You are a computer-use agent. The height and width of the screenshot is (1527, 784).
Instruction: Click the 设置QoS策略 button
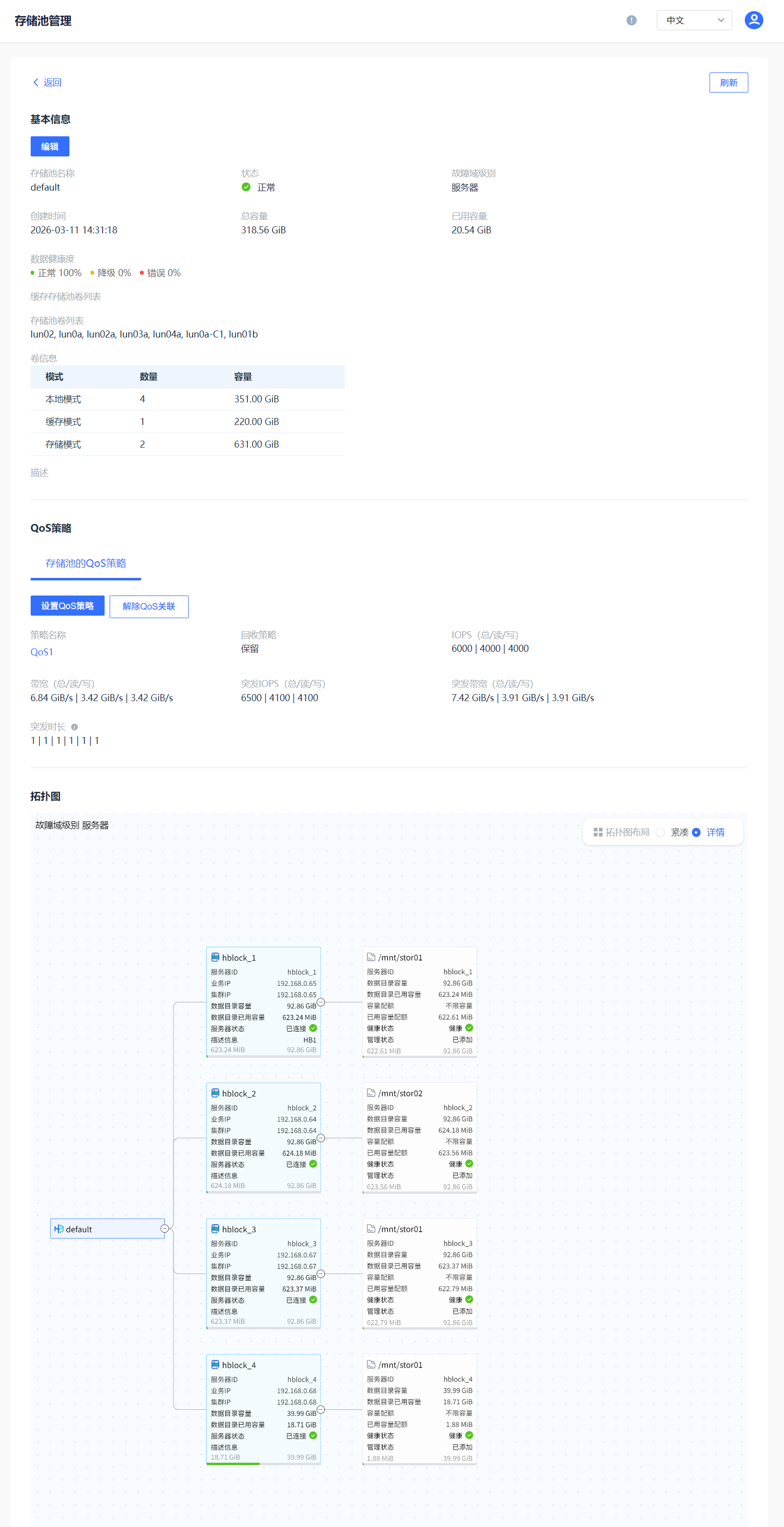point(67,606)
